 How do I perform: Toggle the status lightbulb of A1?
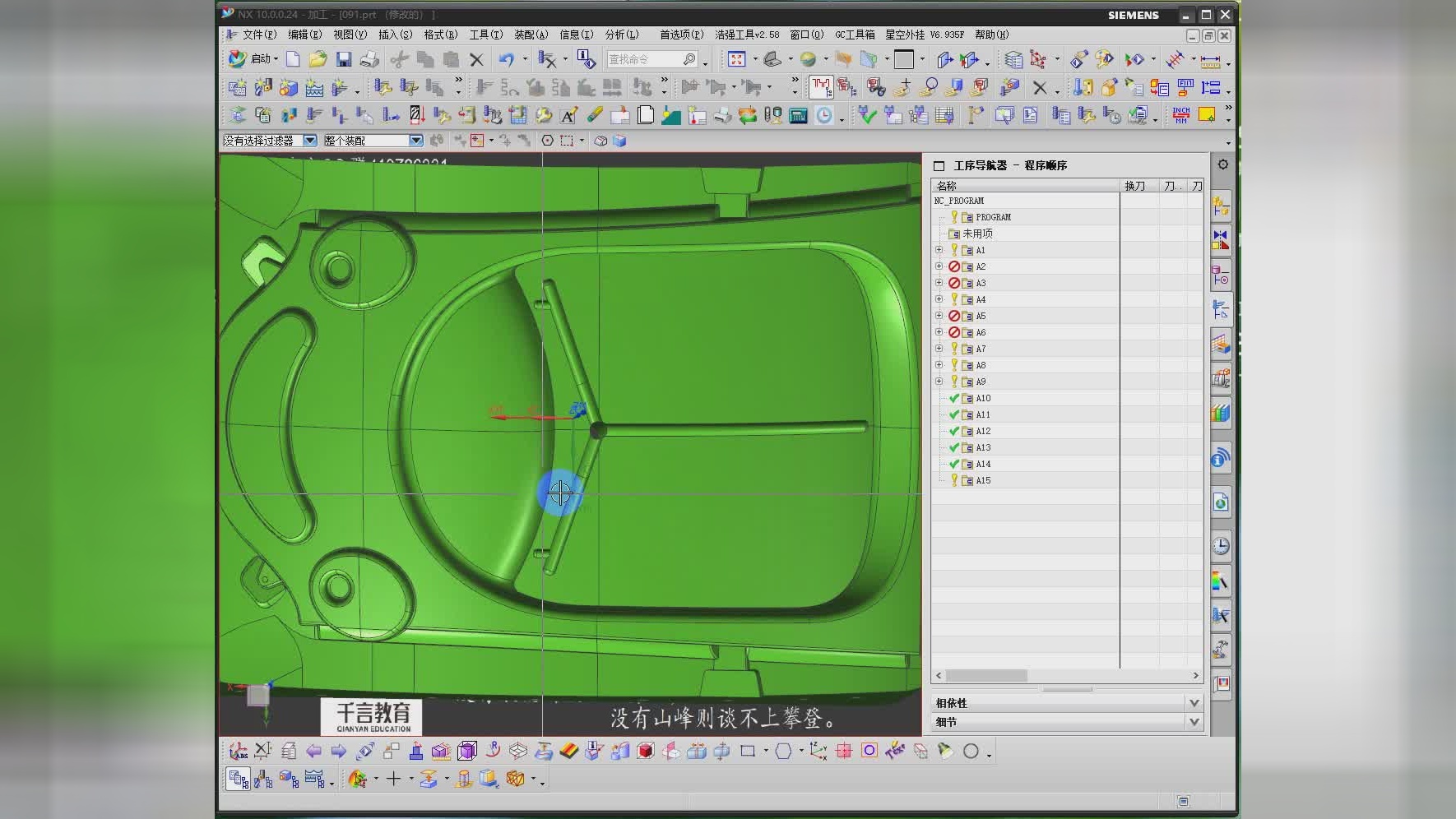[x=954, y=250]
